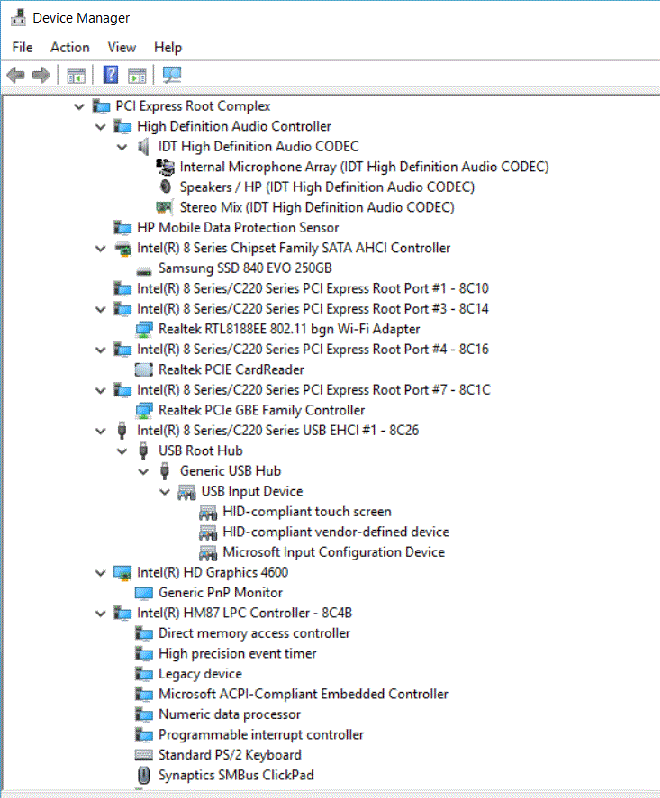
Task: Click the Forward arrow toolbar icon
Action: click(41, 75)
